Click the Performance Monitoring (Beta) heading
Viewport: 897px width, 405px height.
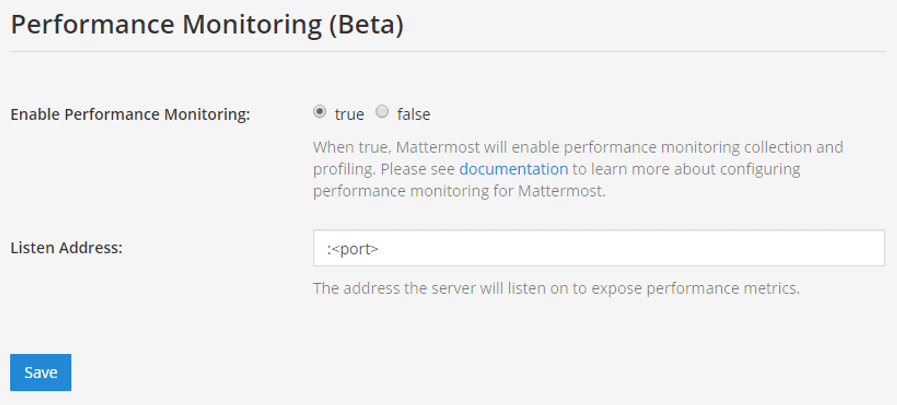coord(206,25)
